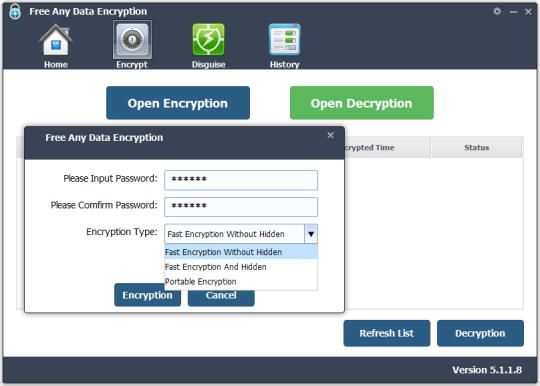
Task: Click the Encryption Type label
Action: tap(122, 232)
